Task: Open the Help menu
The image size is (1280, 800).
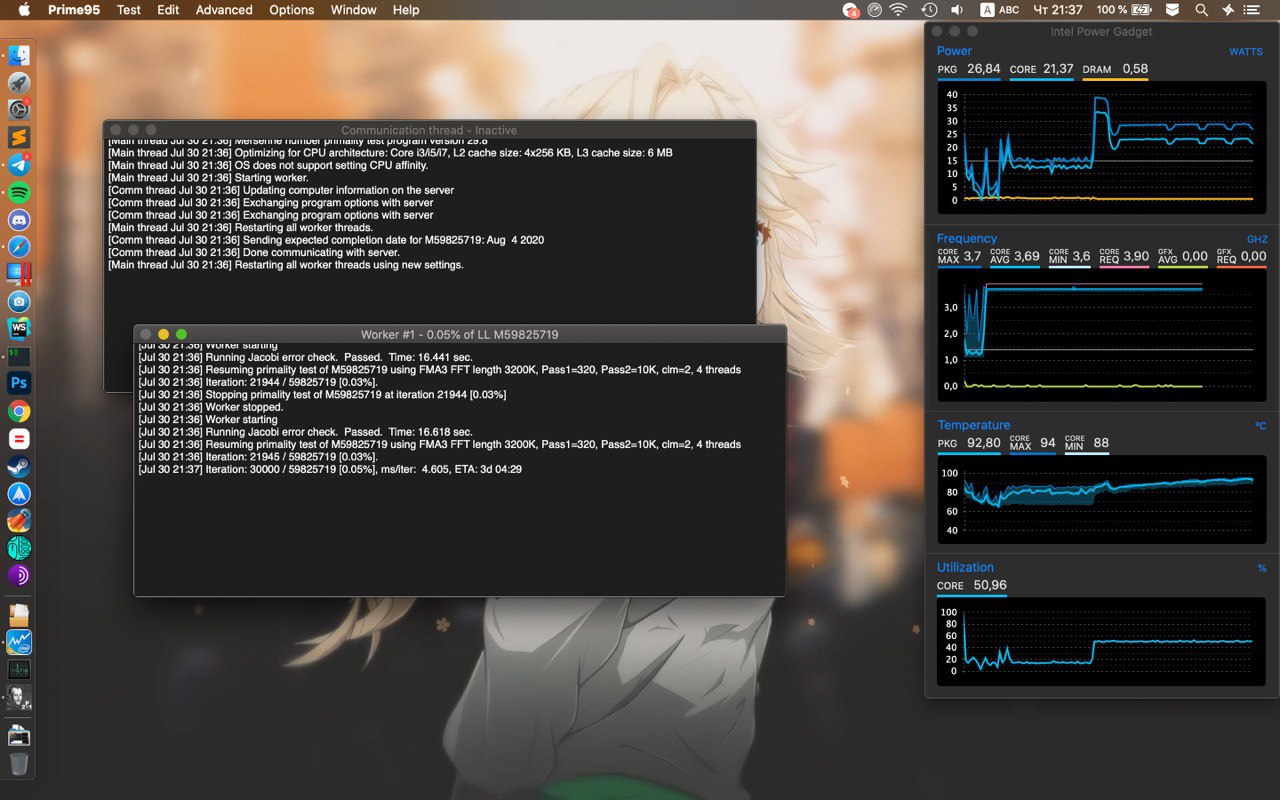Action: [406, 10]
